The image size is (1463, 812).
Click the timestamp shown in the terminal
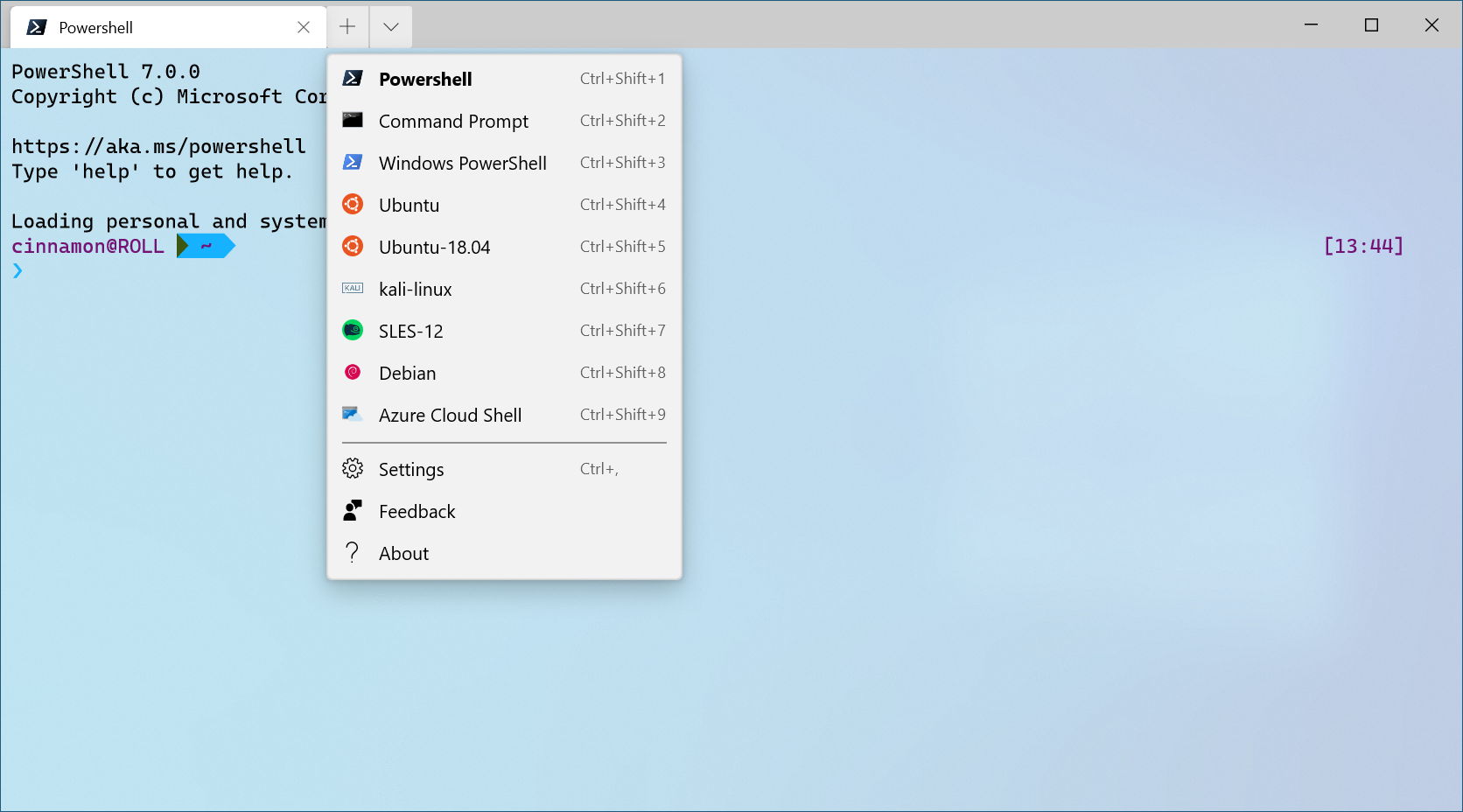point(1362,246)
